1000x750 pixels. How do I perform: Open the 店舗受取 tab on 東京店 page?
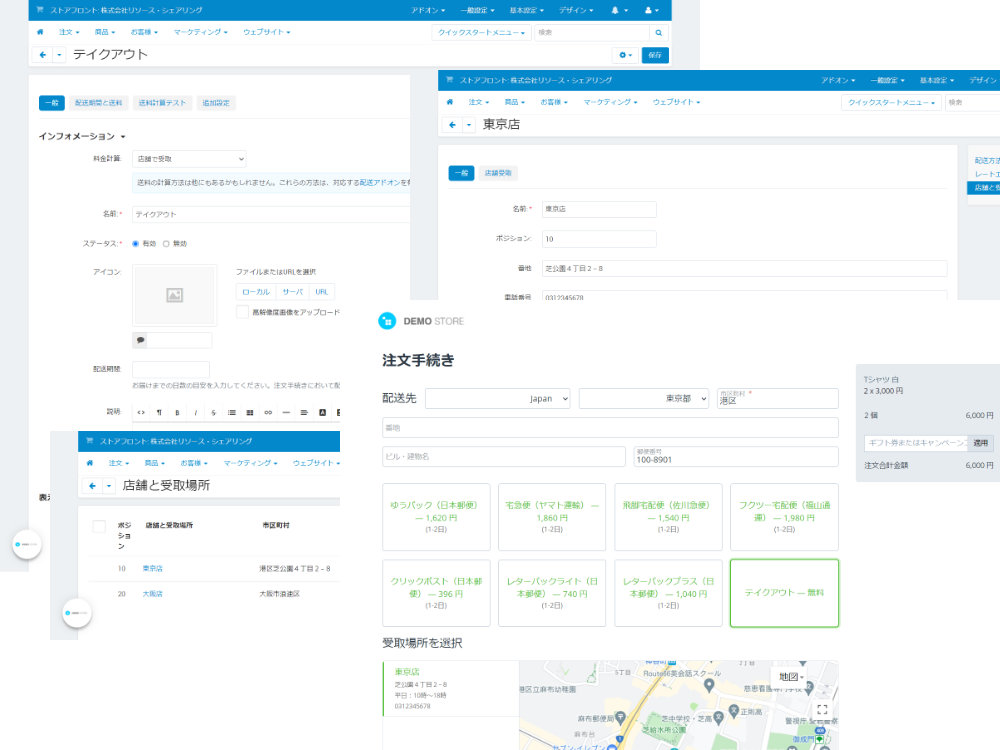pos(497,173)
